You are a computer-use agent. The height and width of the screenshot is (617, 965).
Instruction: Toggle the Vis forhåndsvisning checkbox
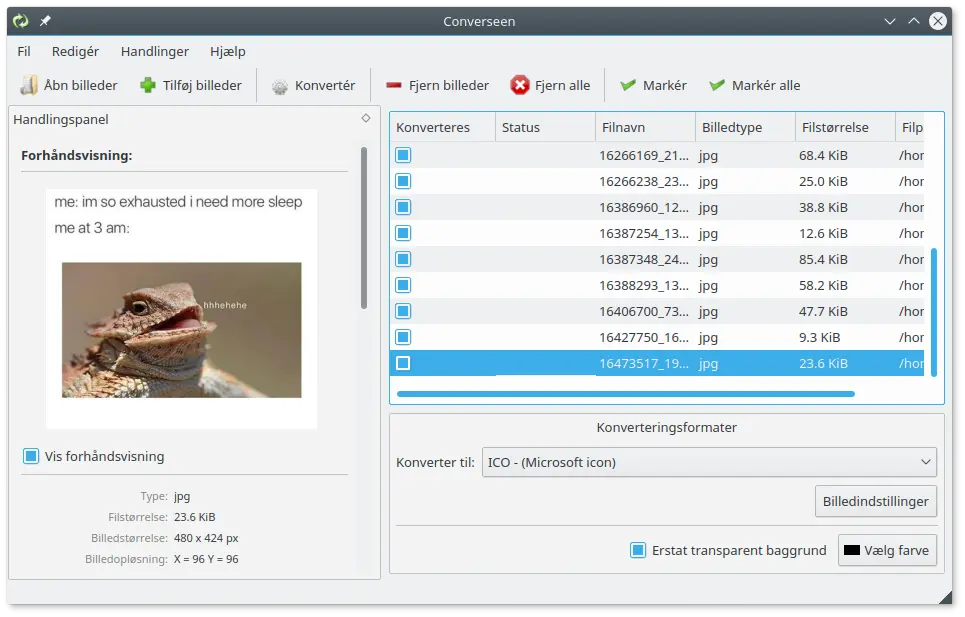(31, 456)
